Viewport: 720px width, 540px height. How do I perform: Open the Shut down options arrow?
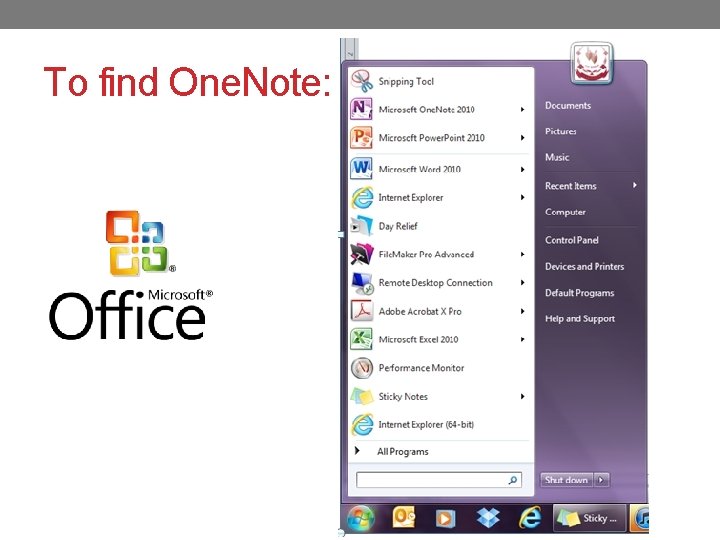(x=602, y=480)
